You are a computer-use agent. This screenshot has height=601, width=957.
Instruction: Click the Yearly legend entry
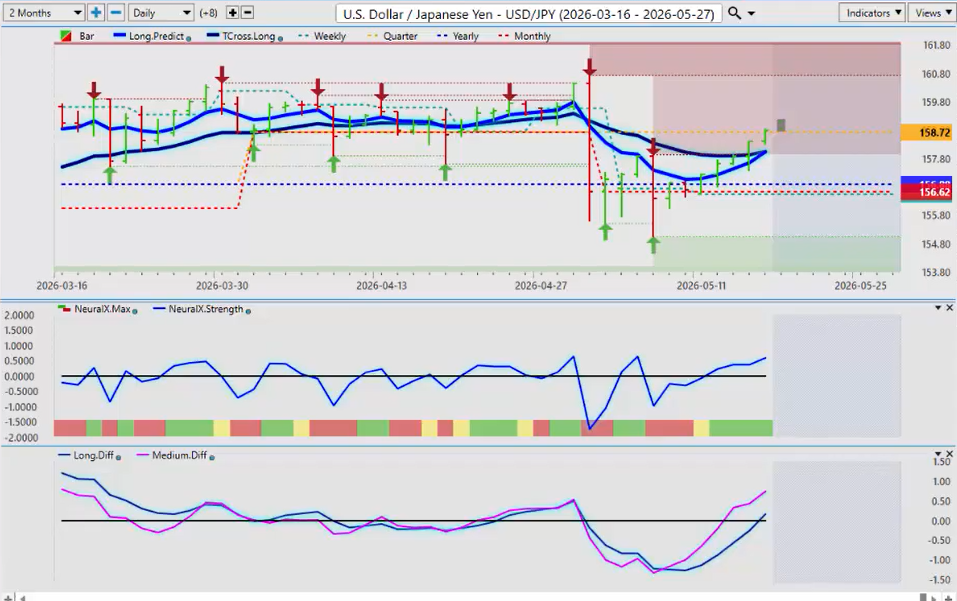[466, 36]
